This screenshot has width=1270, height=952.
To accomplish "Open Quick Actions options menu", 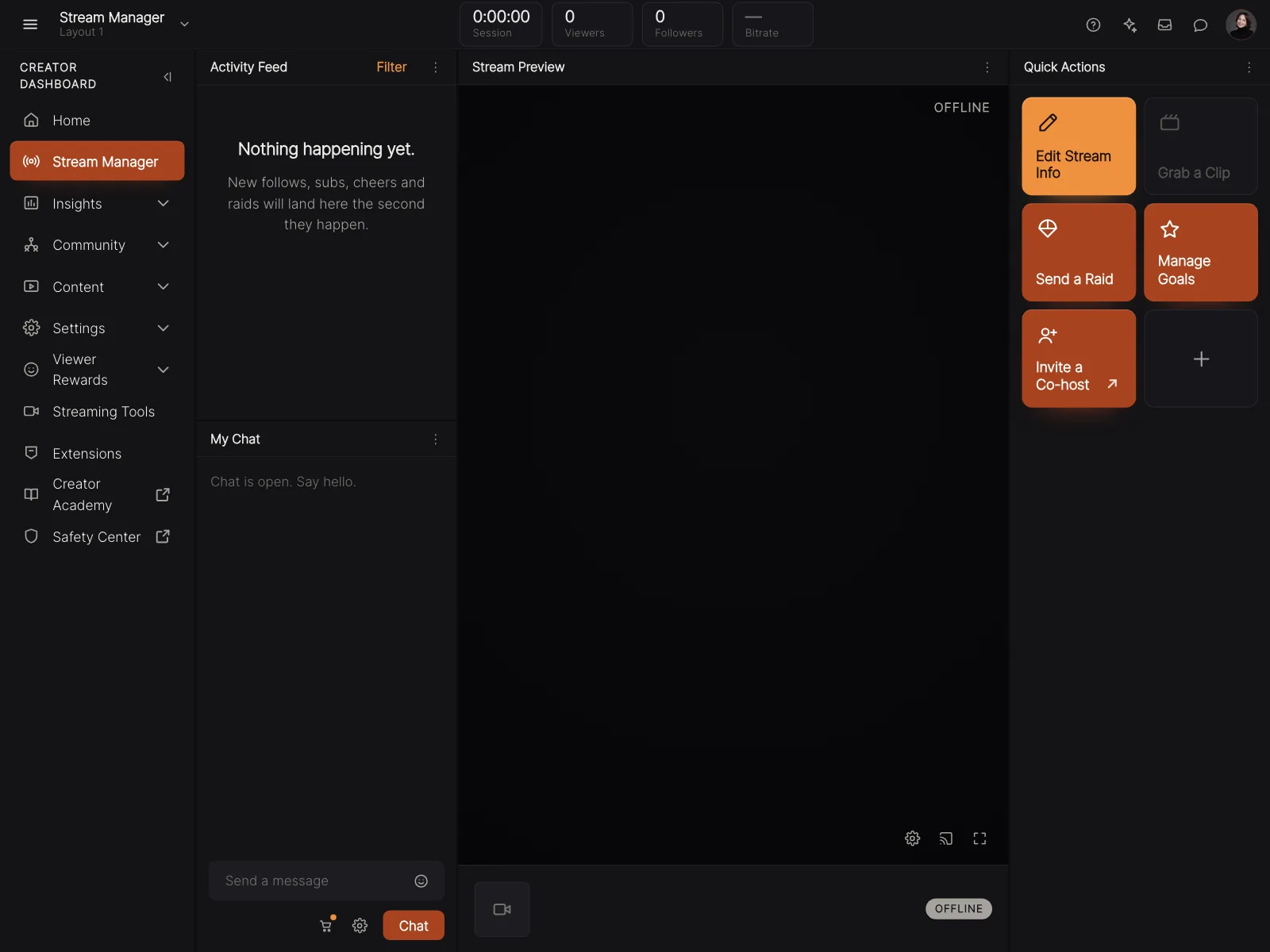I will click(1249, 67).
